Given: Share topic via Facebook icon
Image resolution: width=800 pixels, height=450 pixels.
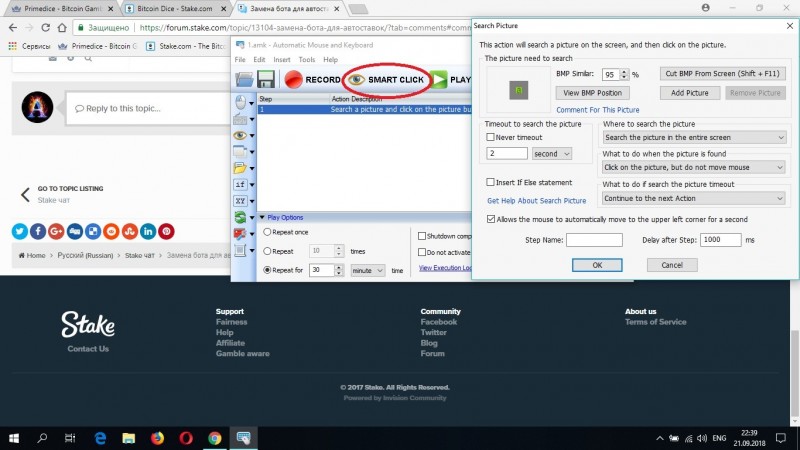Looking at the screenshot, I should (x=38, y=231).
